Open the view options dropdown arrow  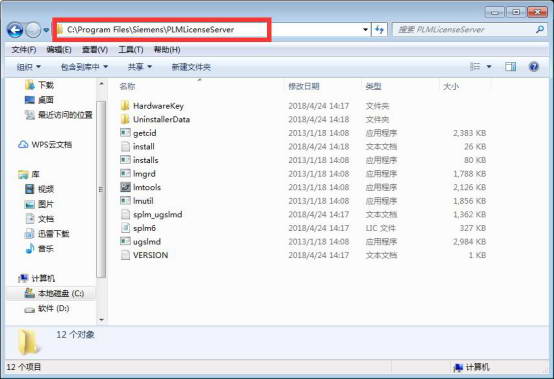[489, 66]
